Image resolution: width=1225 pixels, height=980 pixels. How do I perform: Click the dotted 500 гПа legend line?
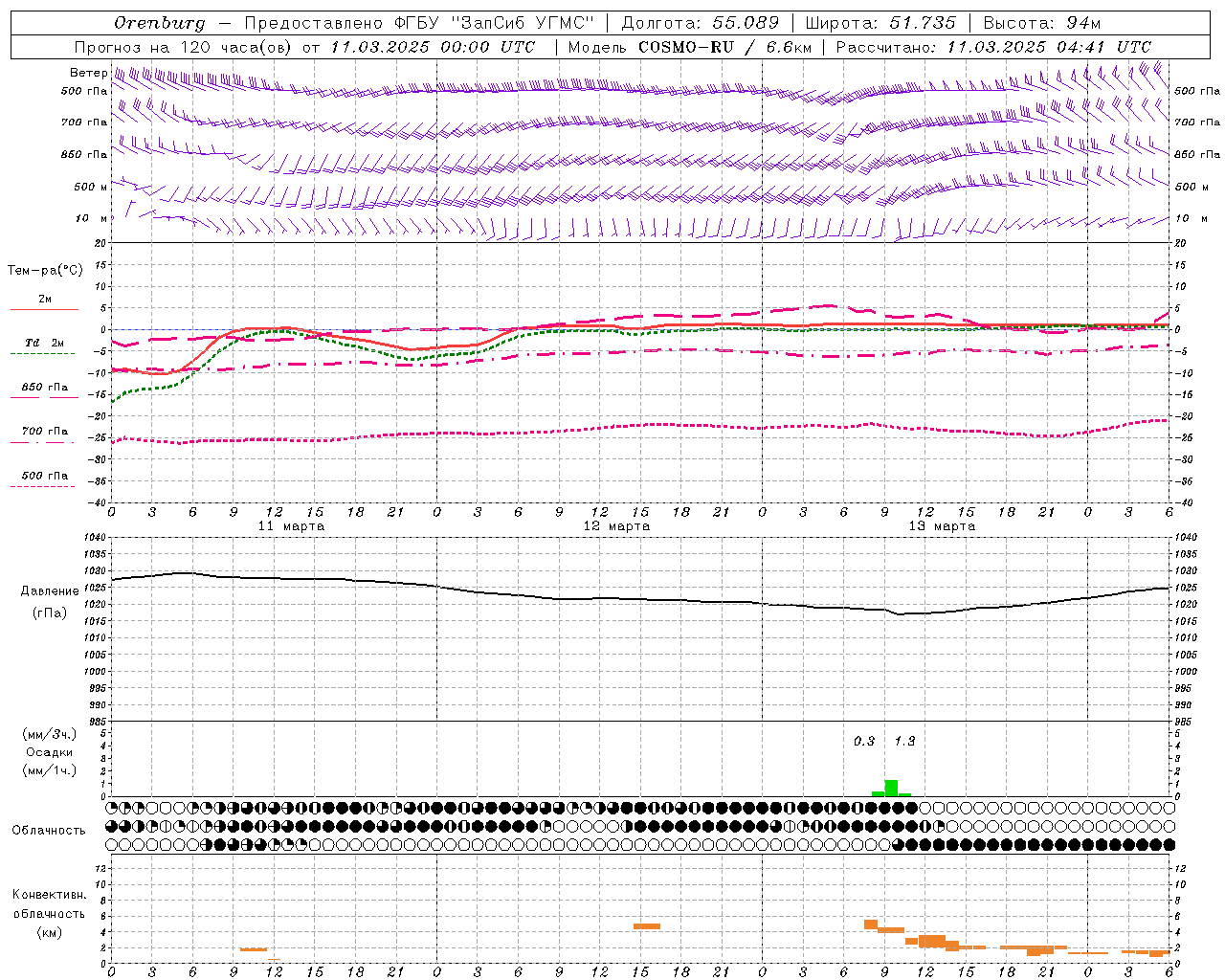coord(43,486)
